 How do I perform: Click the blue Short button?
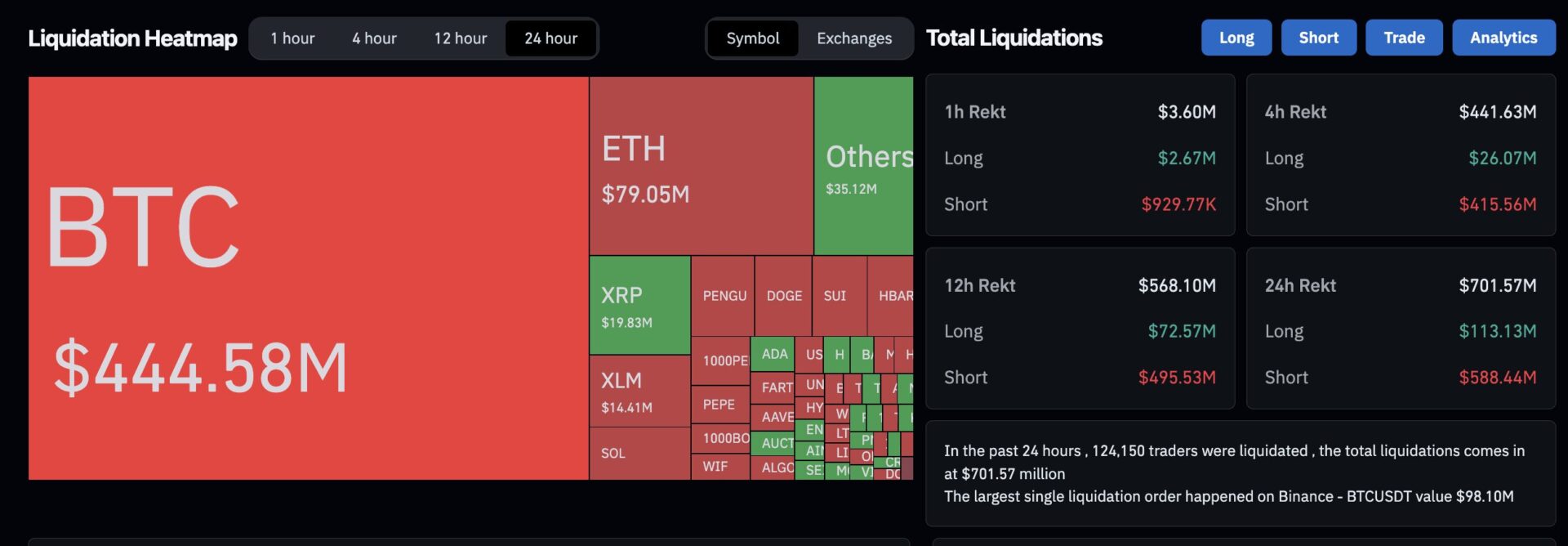1319,38
